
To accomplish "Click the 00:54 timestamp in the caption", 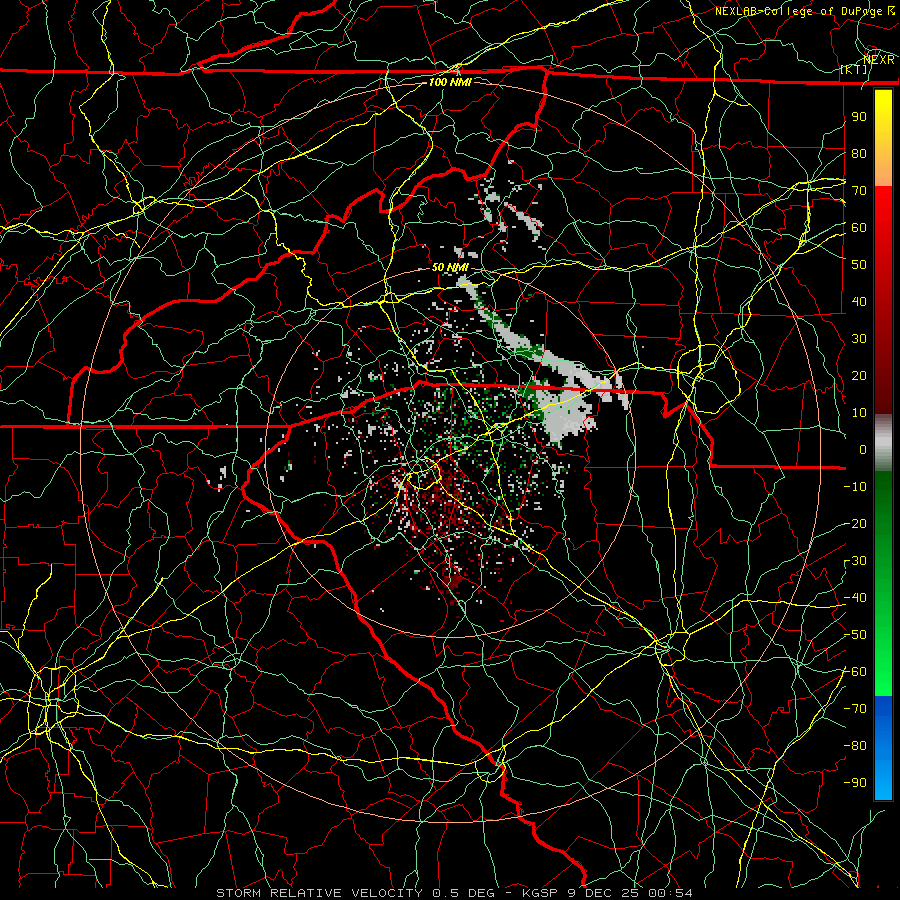I will [670, 893].
